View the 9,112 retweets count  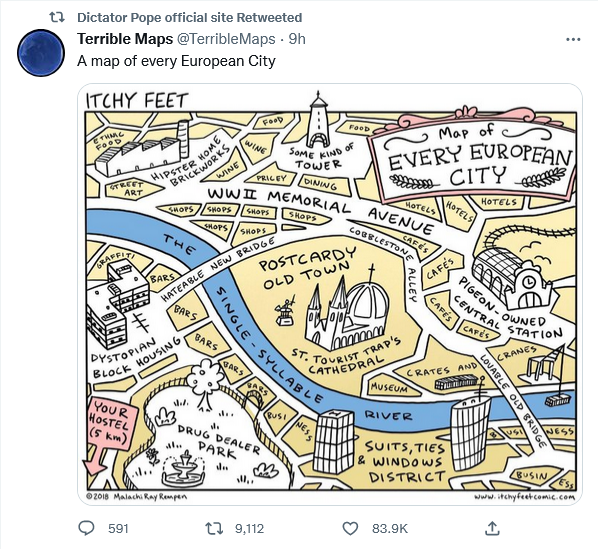tap(249, 529)
